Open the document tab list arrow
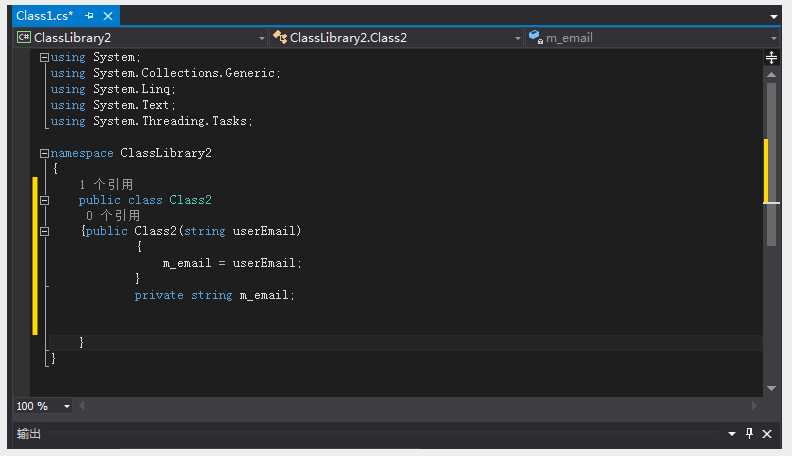Screen dimensions: 792x456 pyautogui.click(x=773, y=17)
